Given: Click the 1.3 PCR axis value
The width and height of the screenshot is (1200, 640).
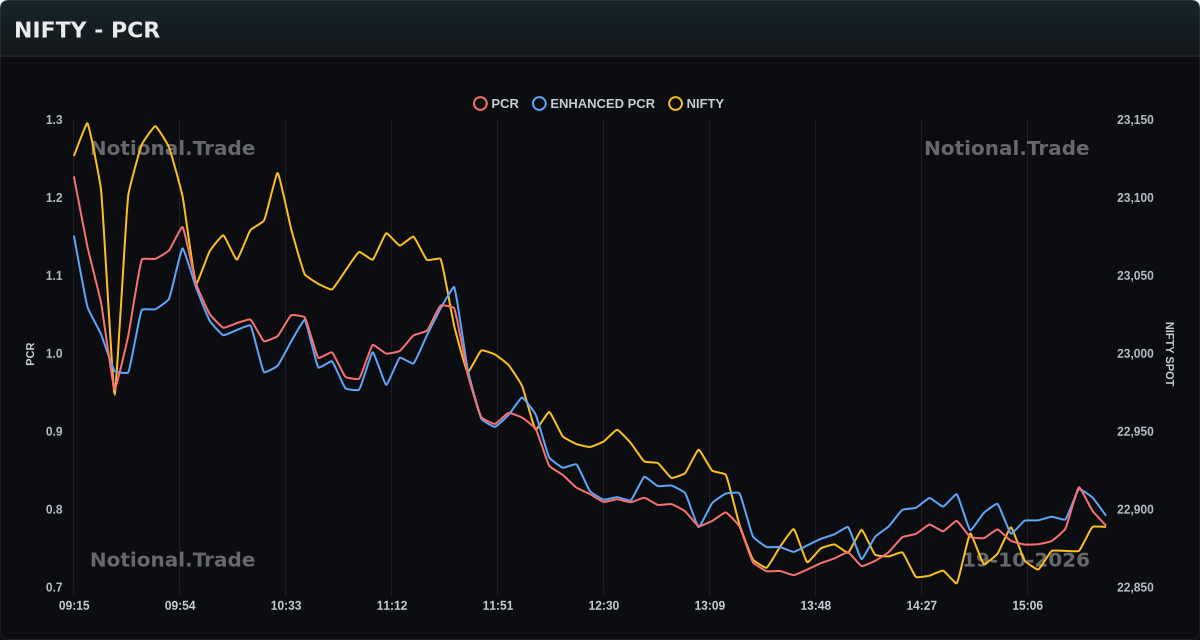Looking at the screenshot, I should click(x=54, y=120).
